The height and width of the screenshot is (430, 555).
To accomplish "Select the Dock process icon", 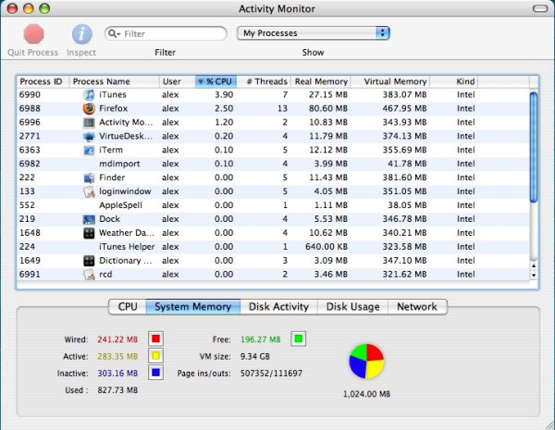I will pos(89,219).
